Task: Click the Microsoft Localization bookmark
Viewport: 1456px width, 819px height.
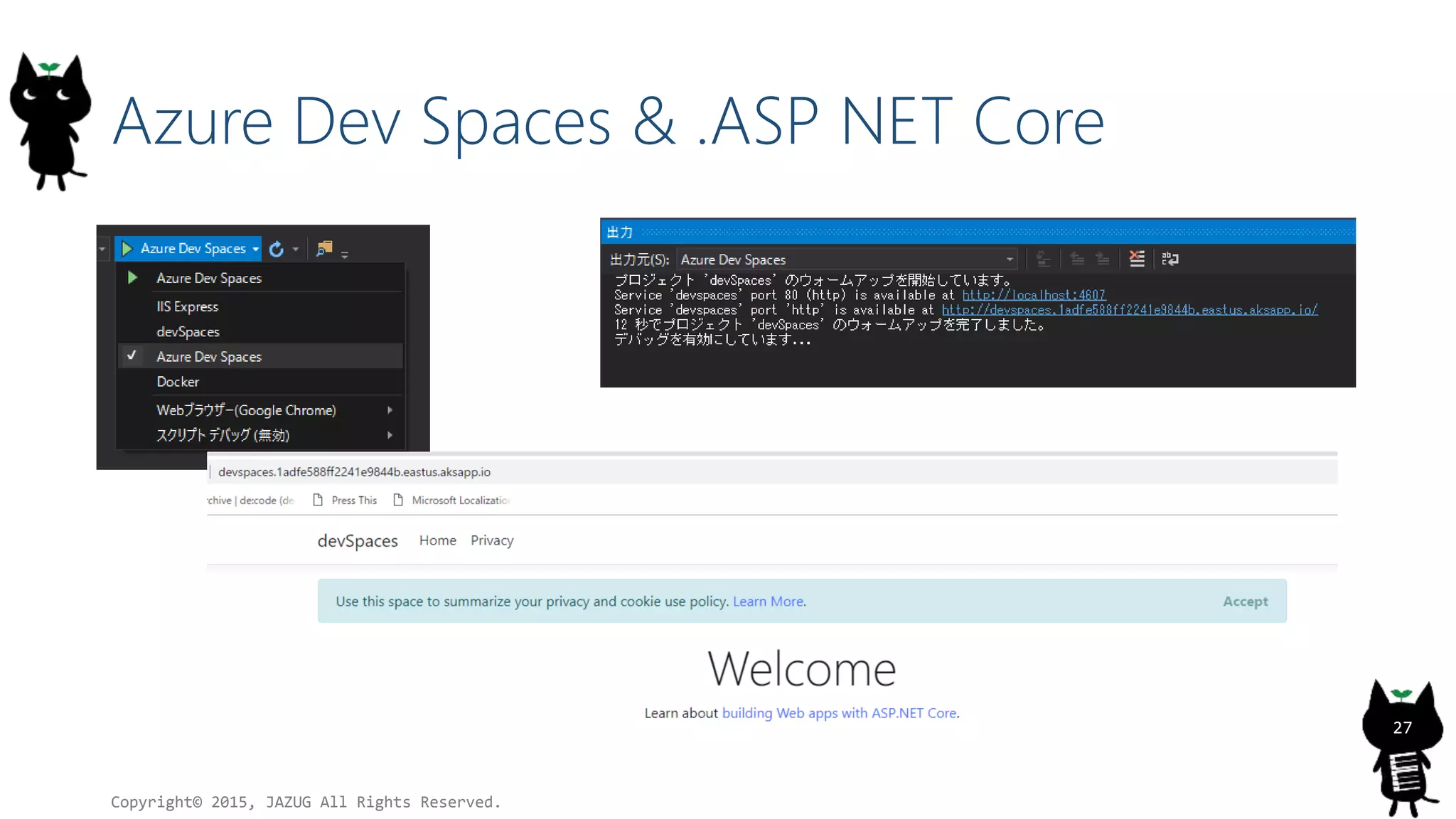Action: [x=451, y=500]
